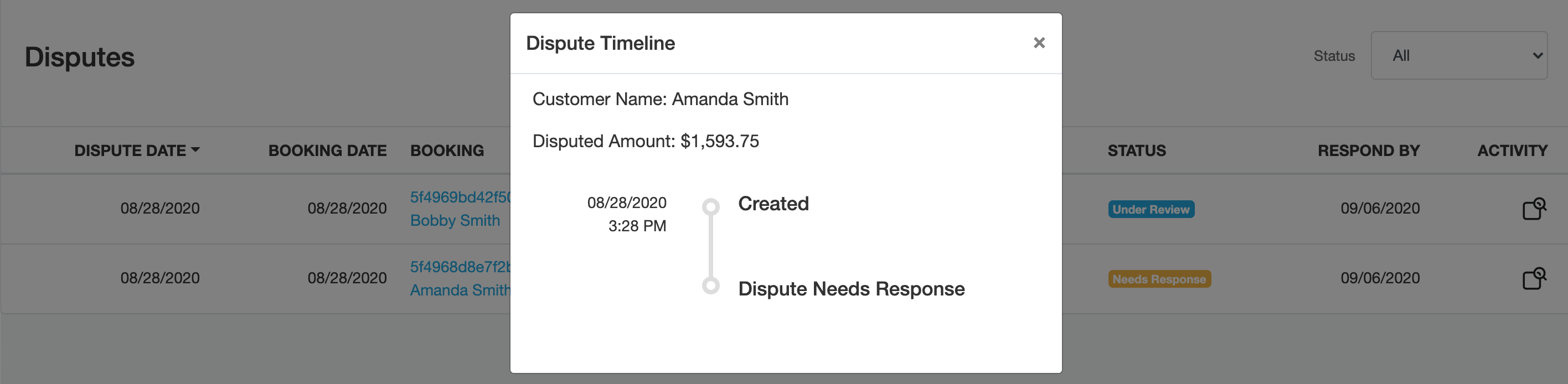Close the Dispute Timeline dialog
The height and width of the screenshot is (384, 1568).
(1039, 43)
